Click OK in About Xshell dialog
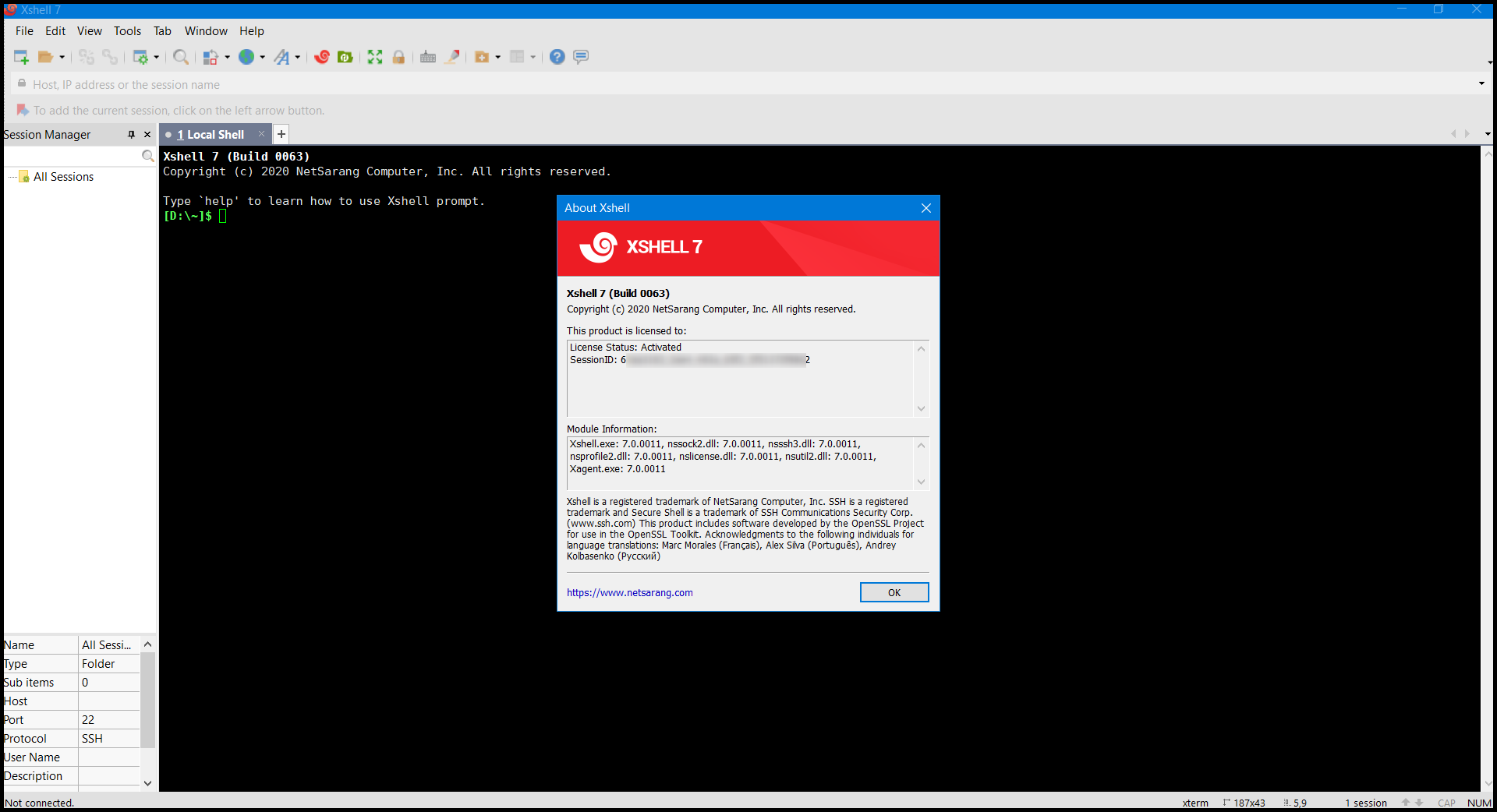The width and height of the screenshot is (1497, 812). pyautogui.click(x=894, y=592)
